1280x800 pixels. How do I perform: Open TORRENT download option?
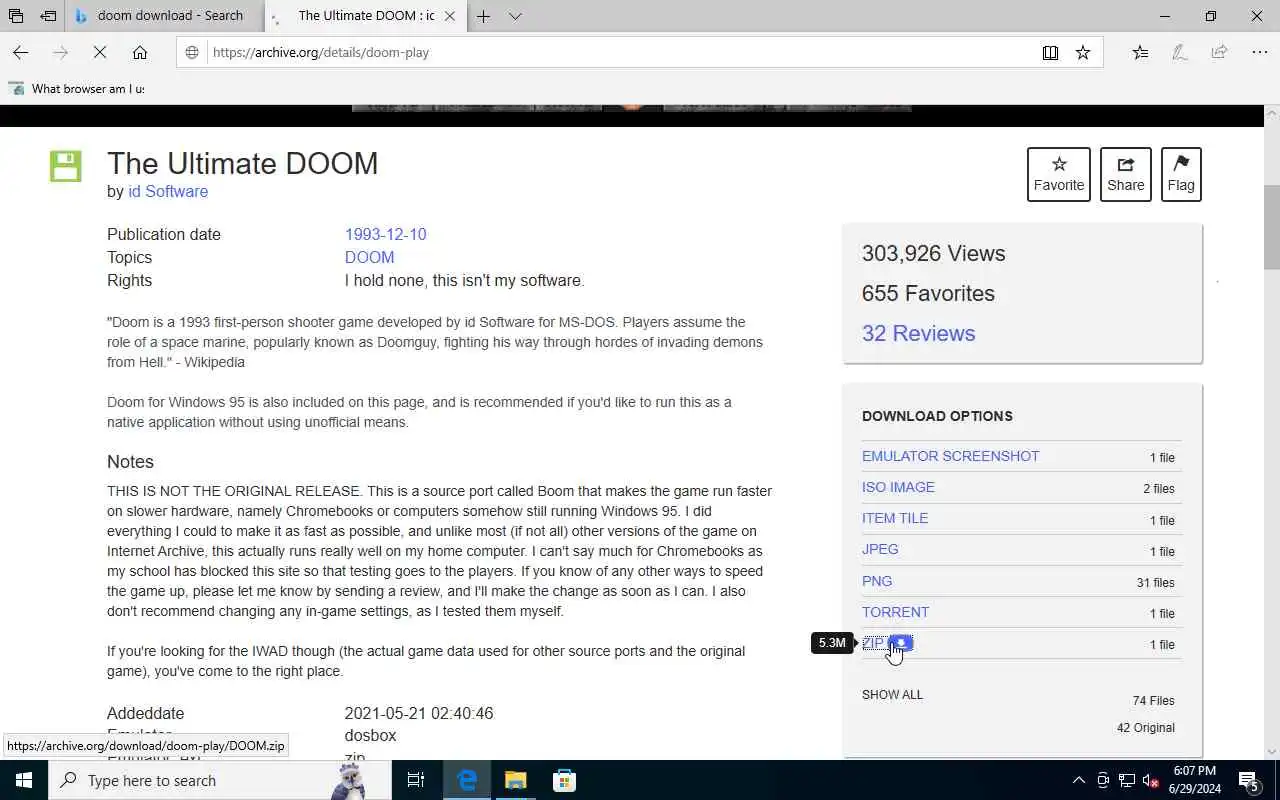click(x=895, y=612)
